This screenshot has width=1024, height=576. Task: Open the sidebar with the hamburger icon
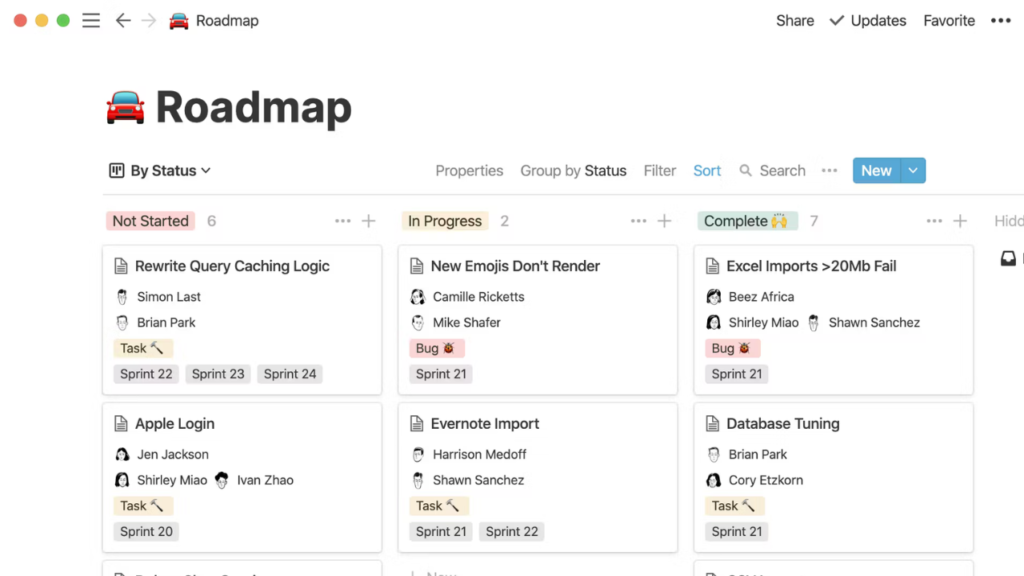point(91,20)
